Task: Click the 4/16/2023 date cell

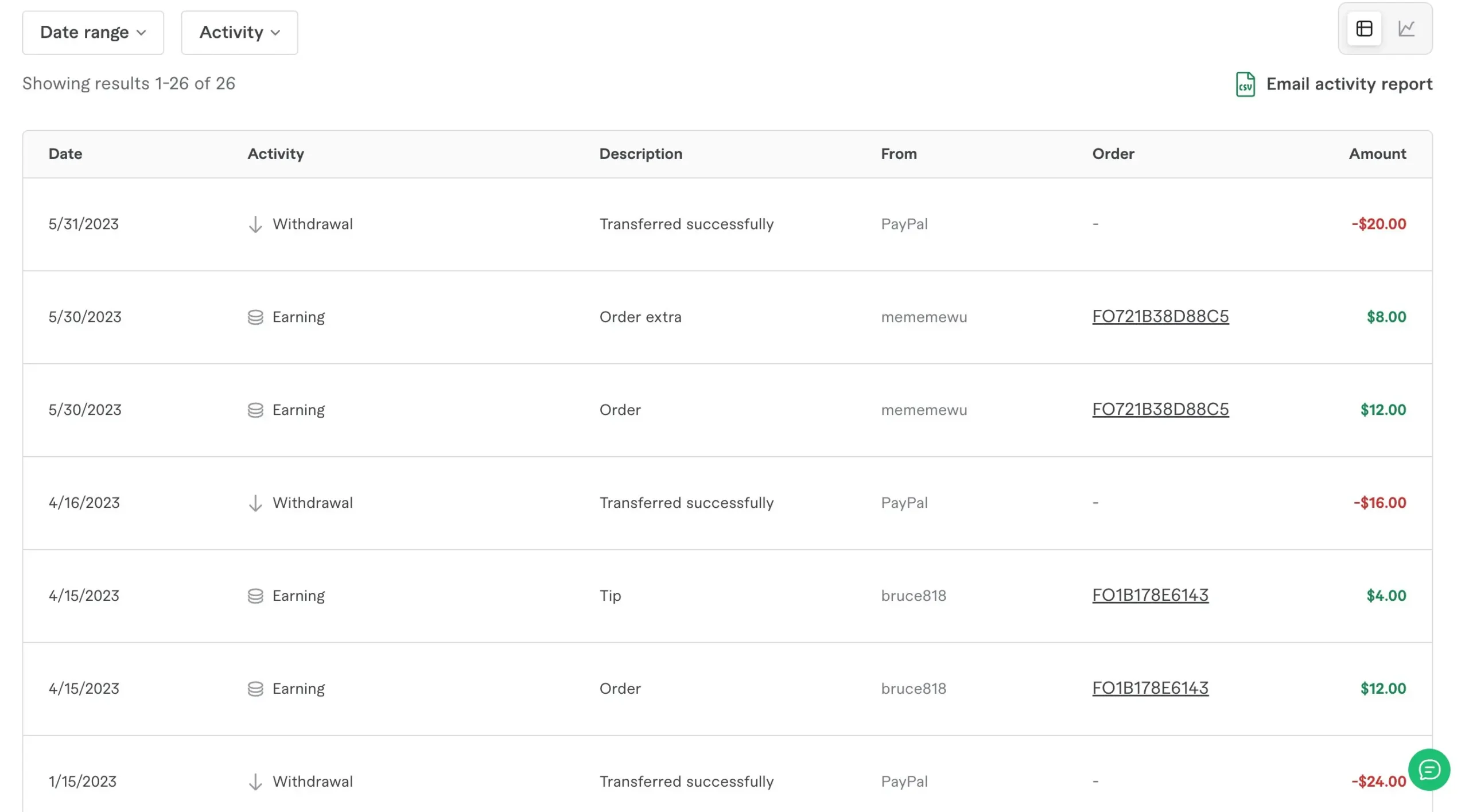Action: [x=84, y=503]
